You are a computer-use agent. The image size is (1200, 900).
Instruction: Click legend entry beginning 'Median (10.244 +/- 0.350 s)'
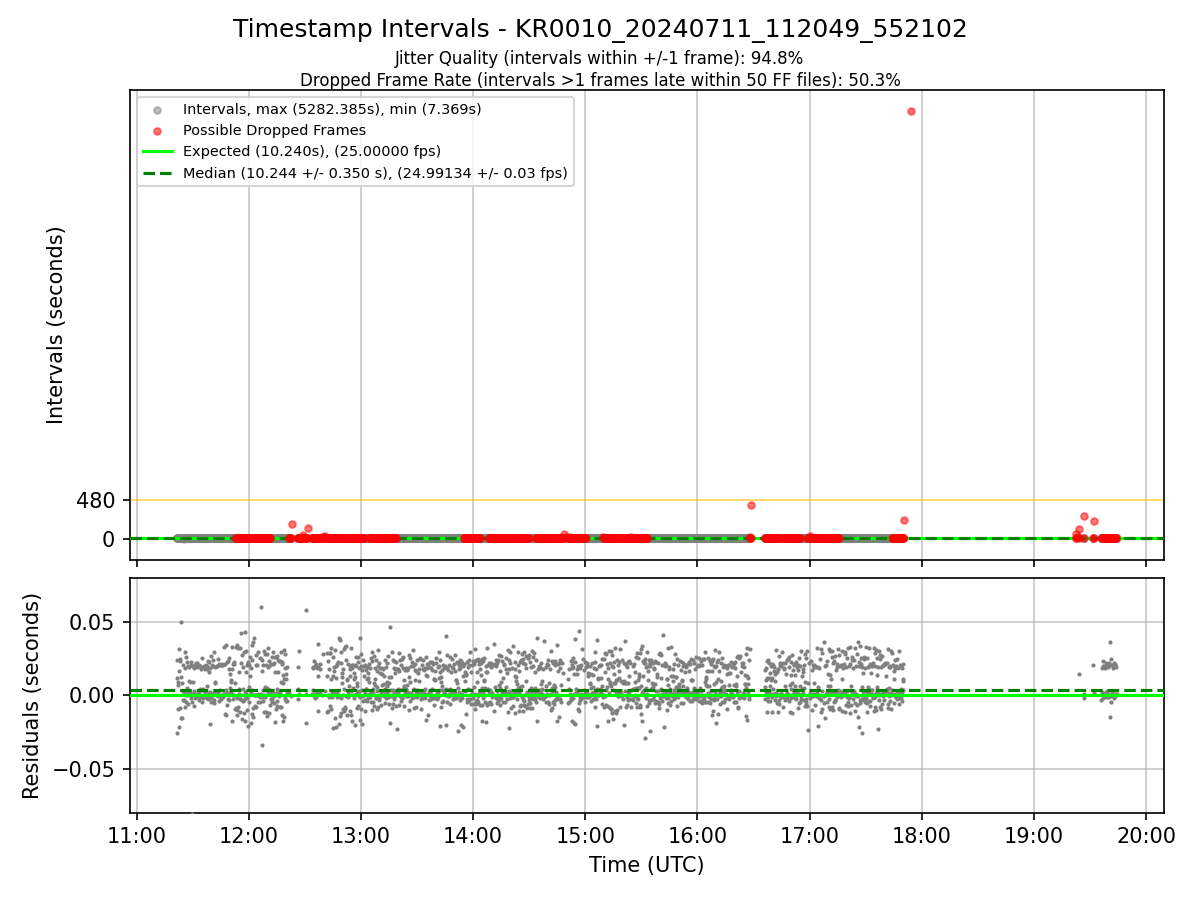(375, 173)
